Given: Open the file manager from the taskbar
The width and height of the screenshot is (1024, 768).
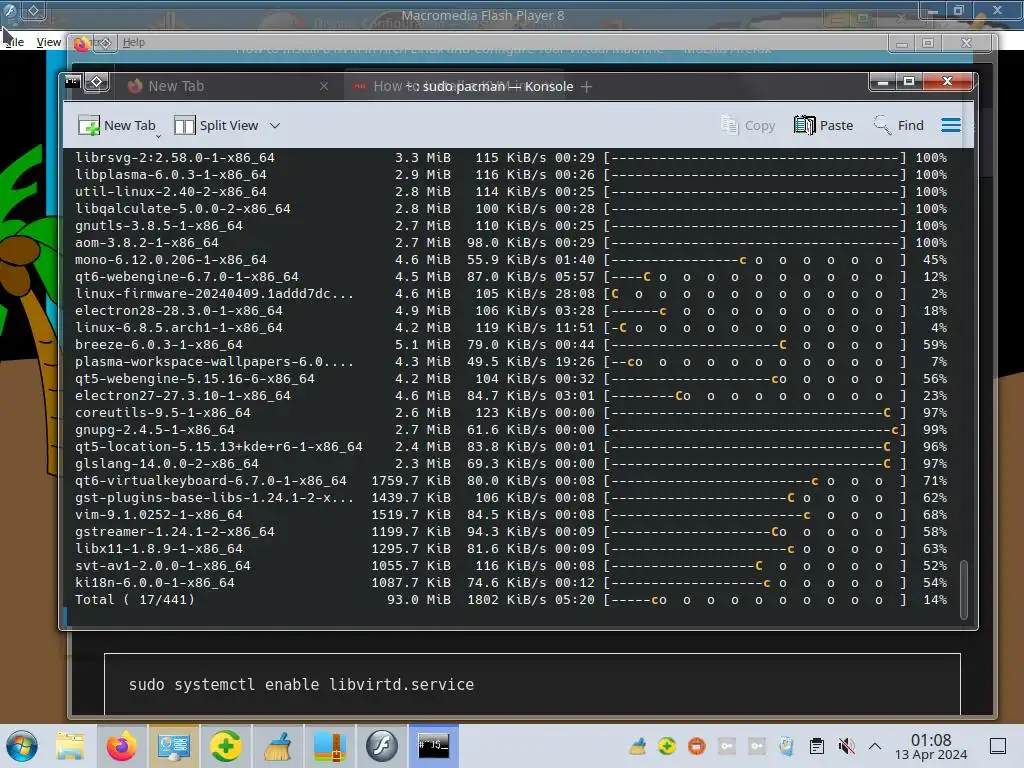Looking at the screenshot, I should pyautogui.click(x=69, y=746).
